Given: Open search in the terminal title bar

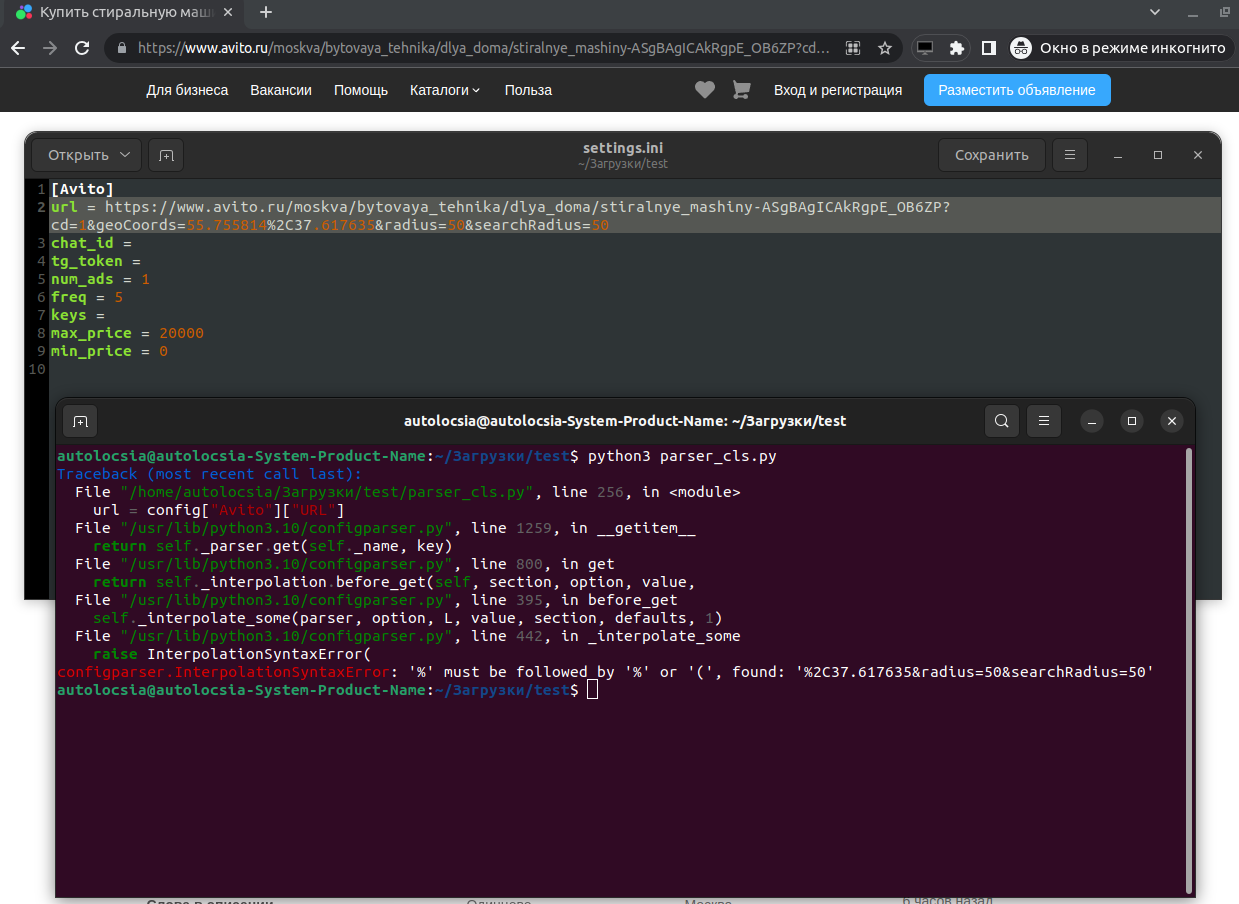Looking at the screenshot, I should (1001, 421).
